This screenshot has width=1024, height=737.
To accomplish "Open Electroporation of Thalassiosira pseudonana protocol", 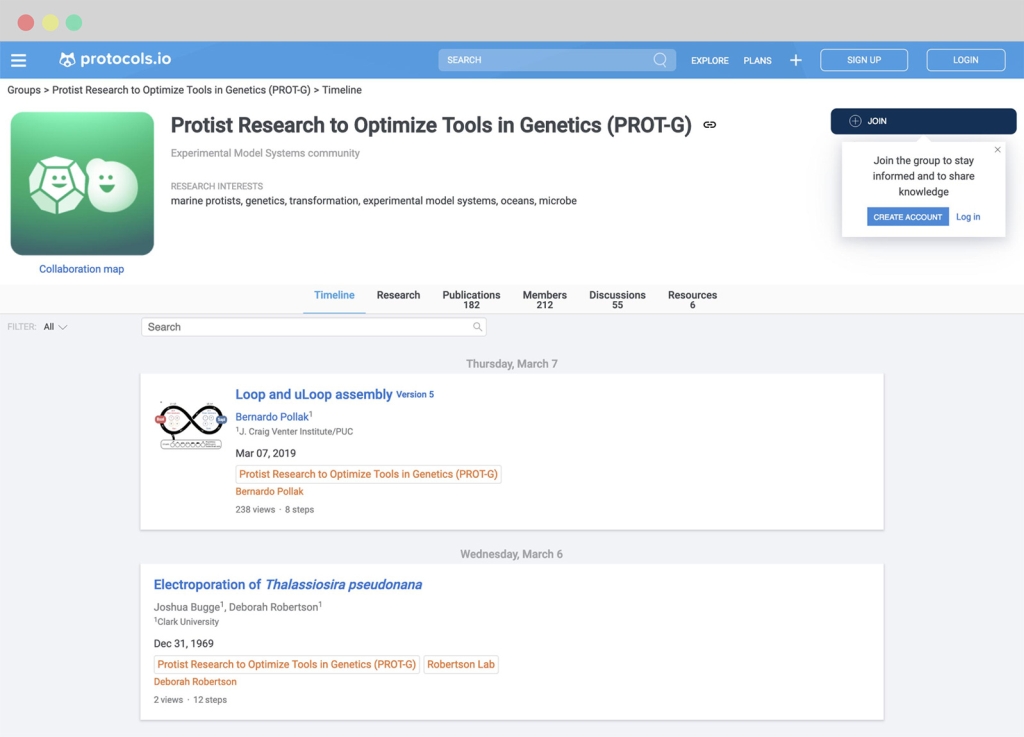I will click(x=288, y=585).
